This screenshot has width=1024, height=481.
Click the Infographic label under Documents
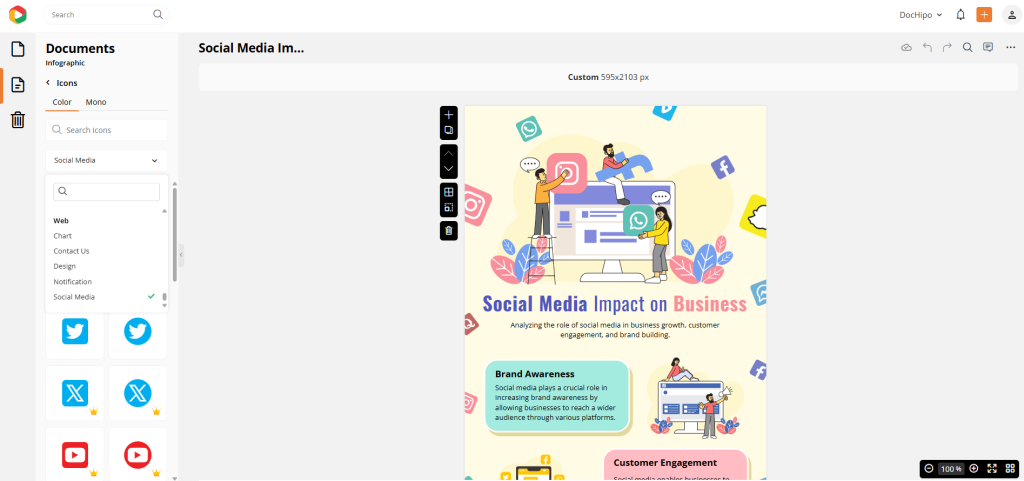click(65, 63)
